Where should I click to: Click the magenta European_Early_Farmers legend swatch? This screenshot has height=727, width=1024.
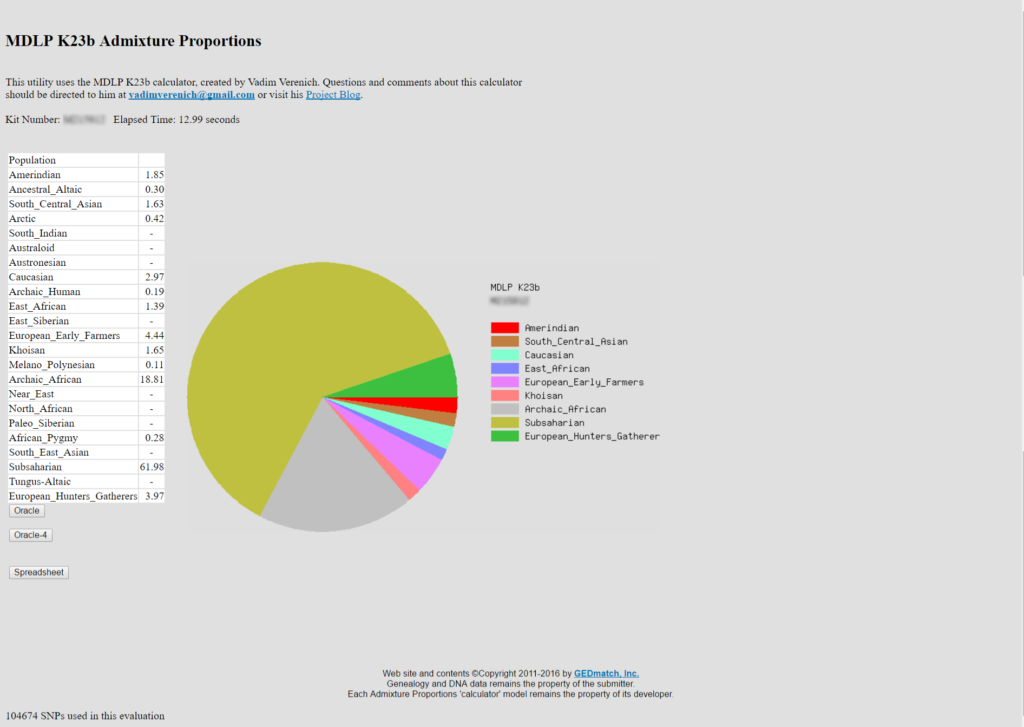coord(506,381)
